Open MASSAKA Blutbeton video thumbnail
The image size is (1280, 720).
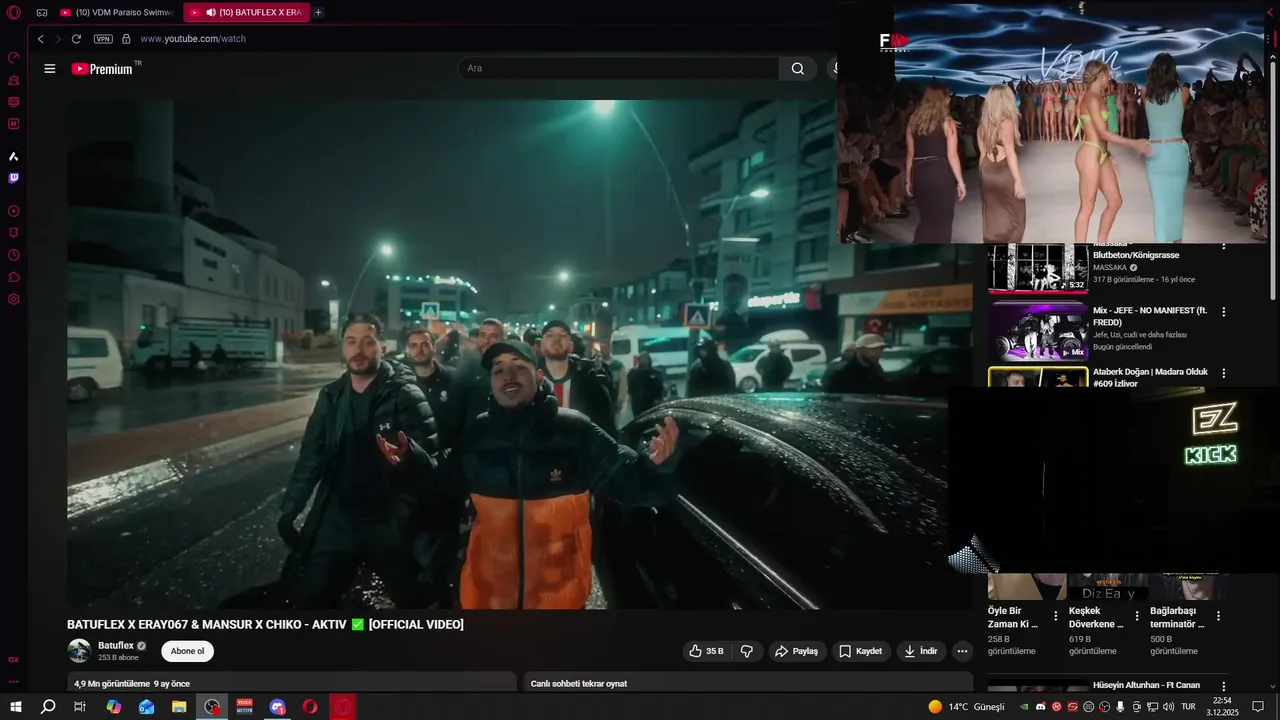pyautogui.click(x=1038, y=267)
